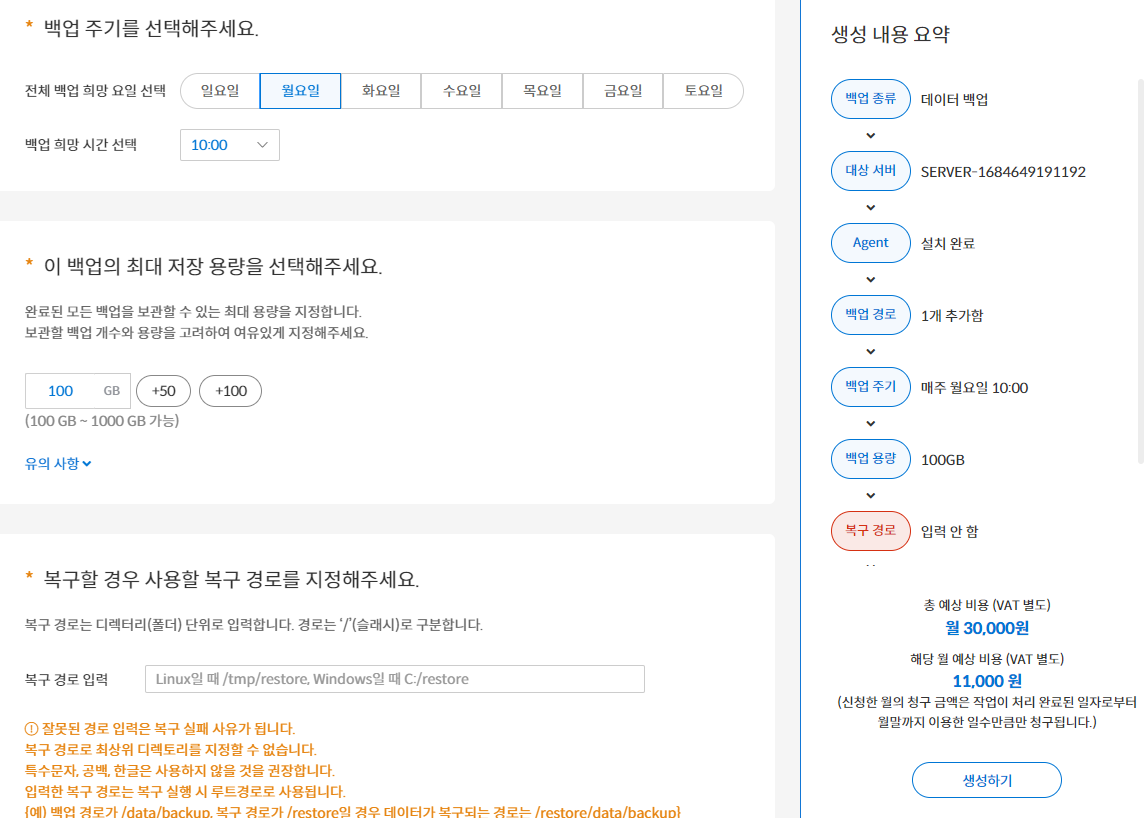
Task: Select the red 복구 경로 summary step
Action: 871,531
